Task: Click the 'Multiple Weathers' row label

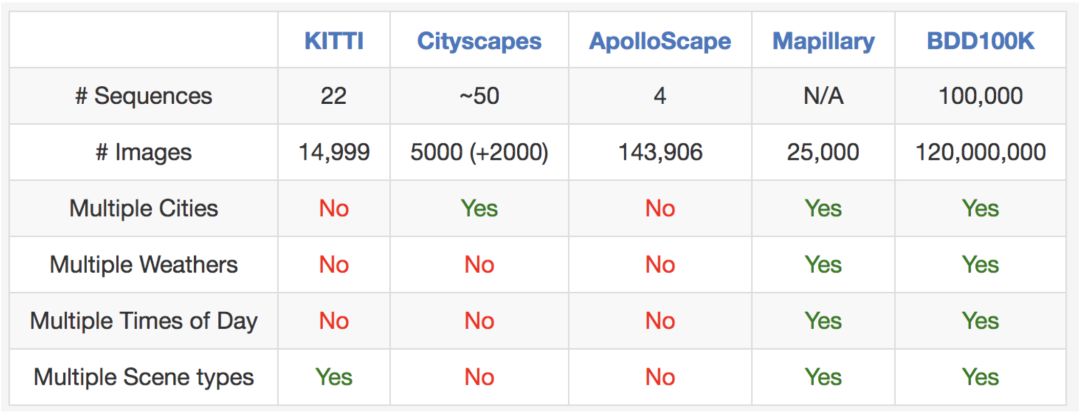Action: 144,264
